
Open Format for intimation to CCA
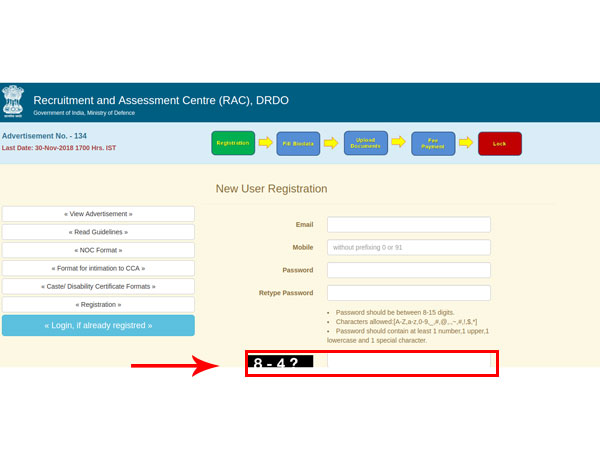[x=98, y=268]
